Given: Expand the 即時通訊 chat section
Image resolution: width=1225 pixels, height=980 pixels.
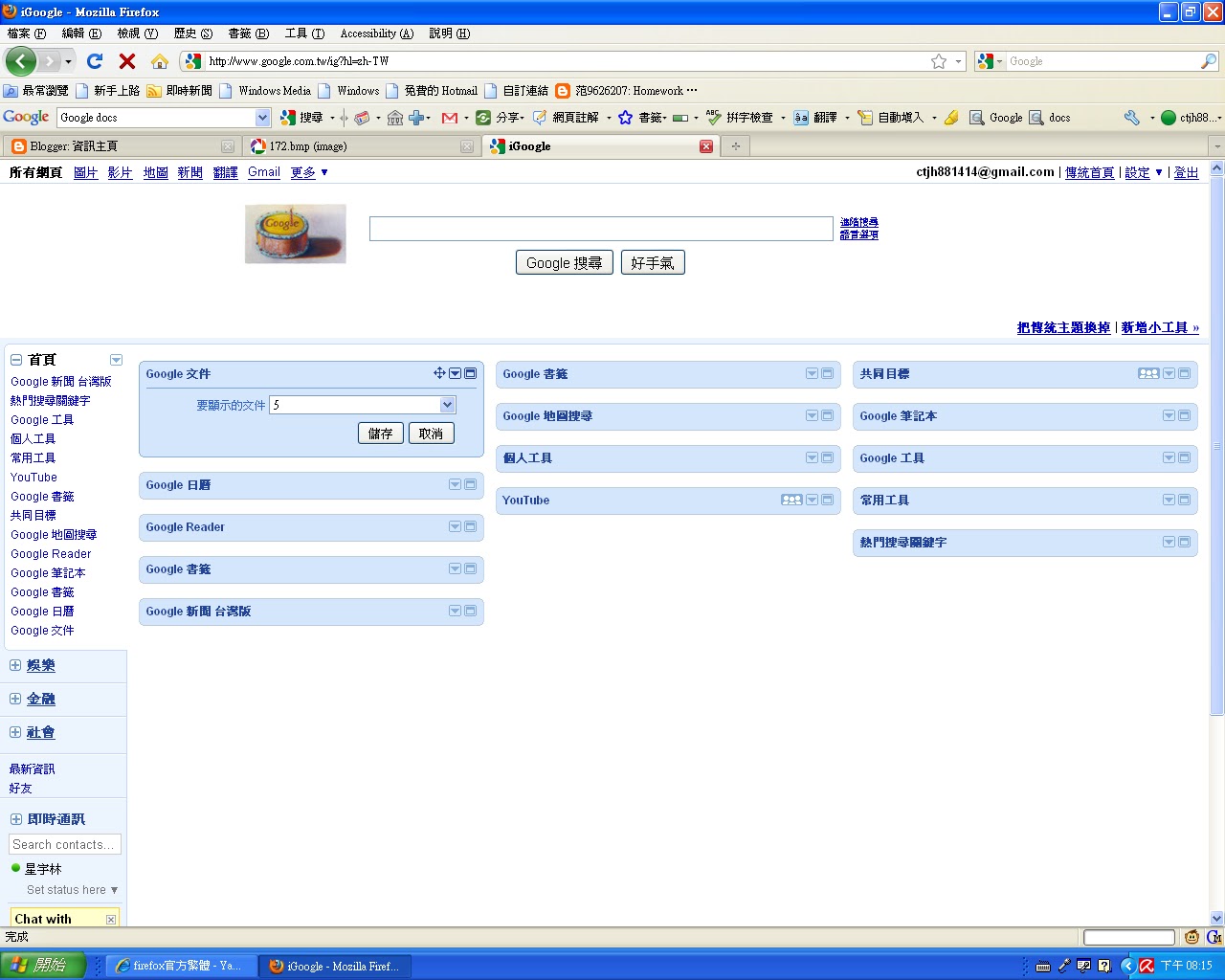Looking at the screenshot, I should (16, 819).
